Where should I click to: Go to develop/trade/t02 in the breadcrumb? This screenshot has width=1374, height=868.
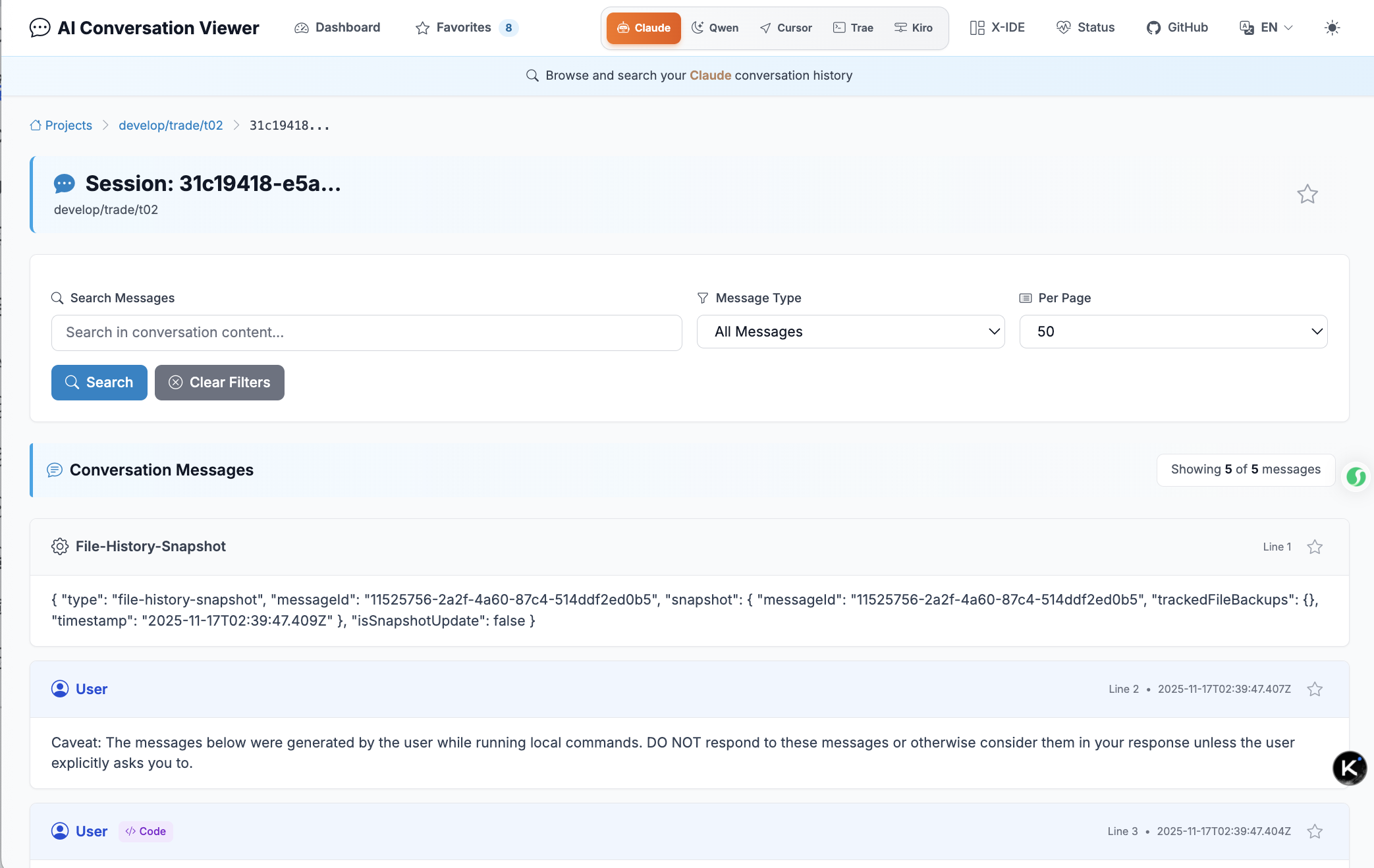click(171, 125)
